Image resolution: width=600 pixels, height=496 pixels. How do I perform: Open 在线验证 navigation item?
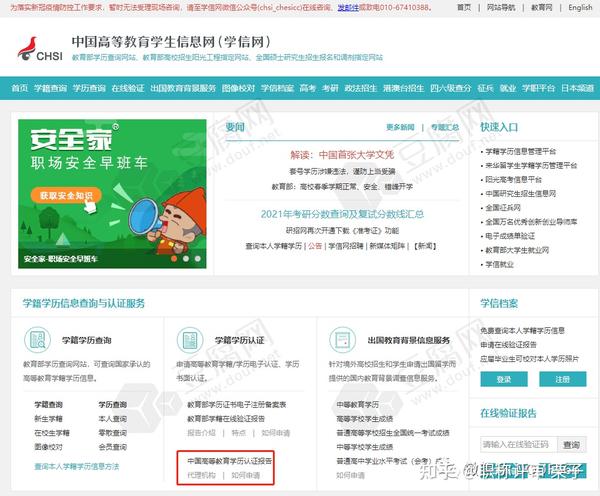[x=128, y=88]
